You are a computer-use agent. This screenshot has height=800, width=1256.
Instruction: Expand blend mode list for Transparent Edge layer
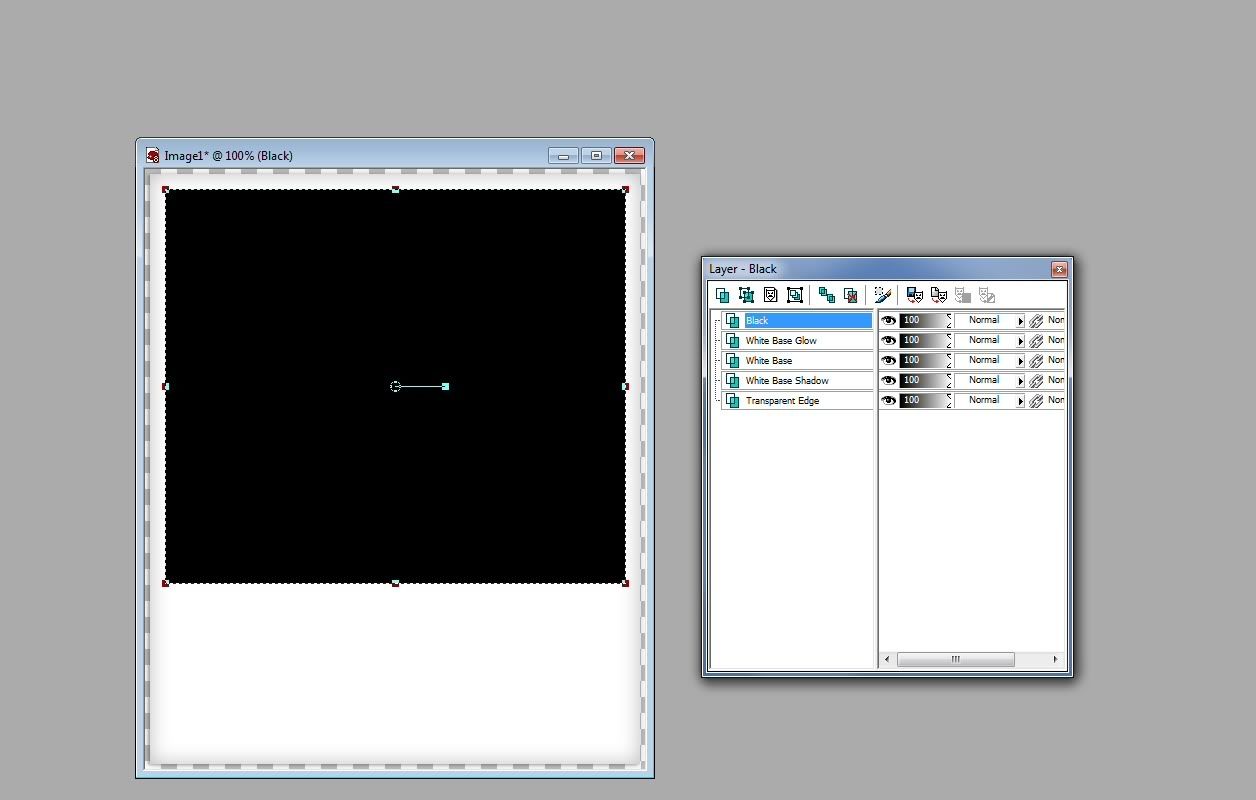(x=1020, y=401)
